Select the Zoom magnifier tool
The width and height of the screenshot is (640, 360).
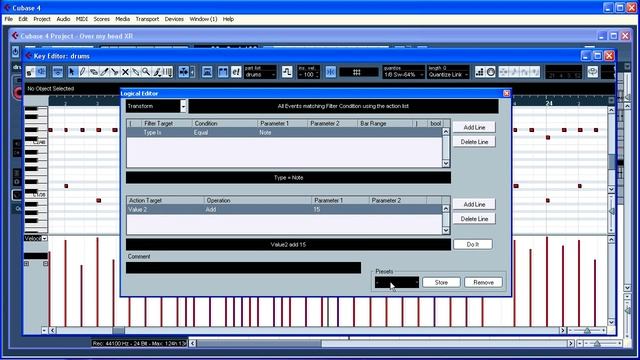click(x=146, y=72)
